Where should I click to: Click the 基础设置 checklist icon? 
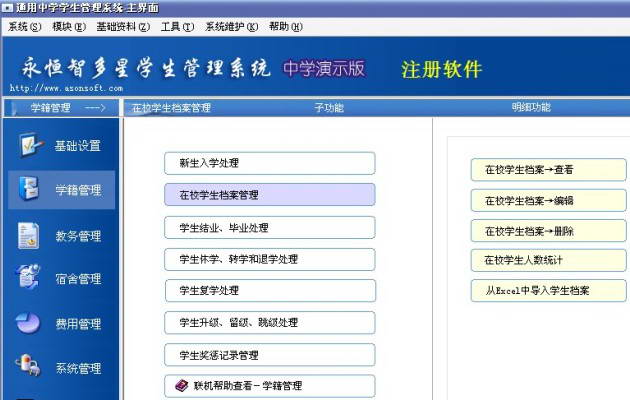[31, 145]
